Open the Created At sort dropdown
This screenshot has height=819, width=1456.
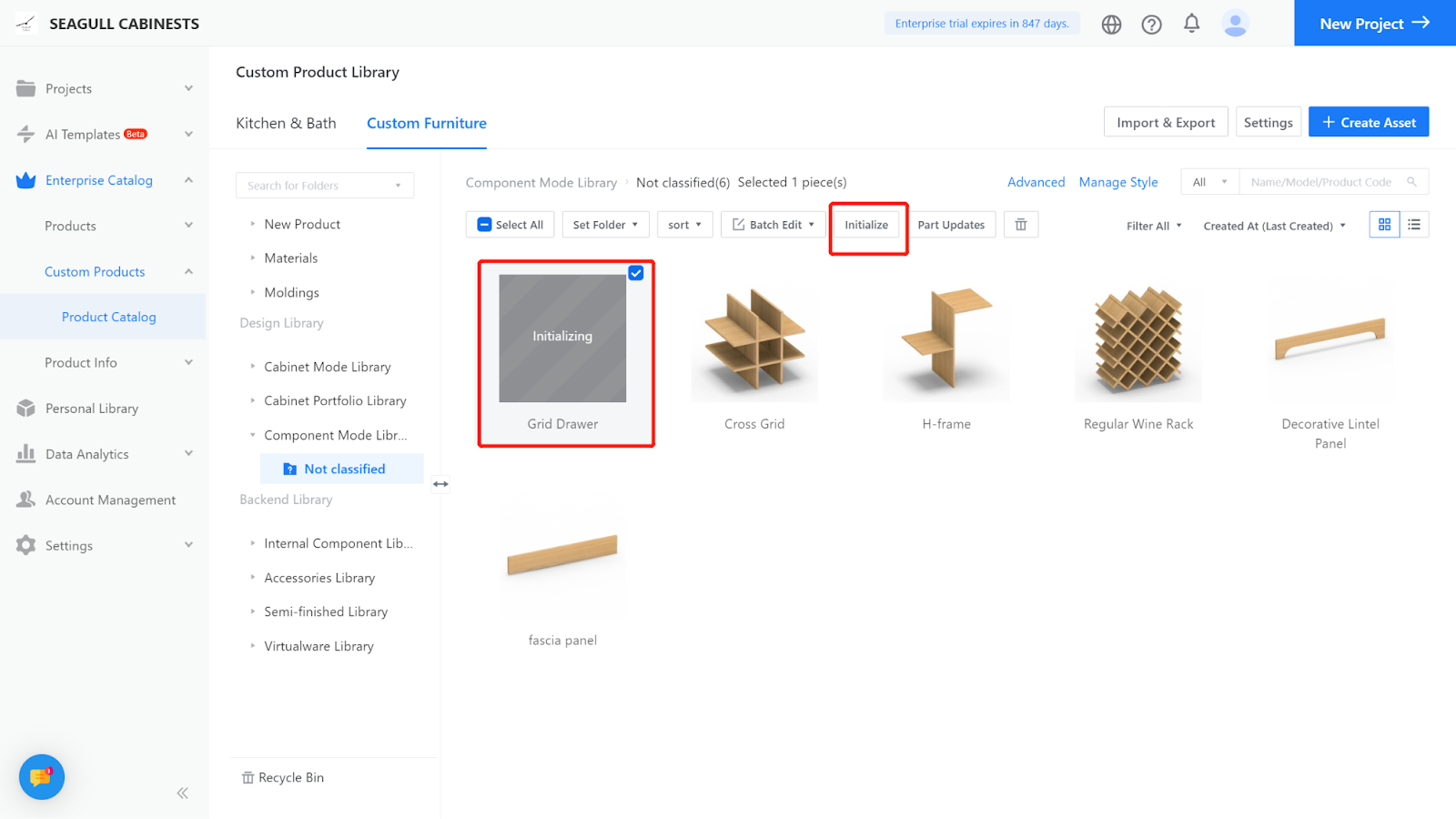click(1274, 226)
